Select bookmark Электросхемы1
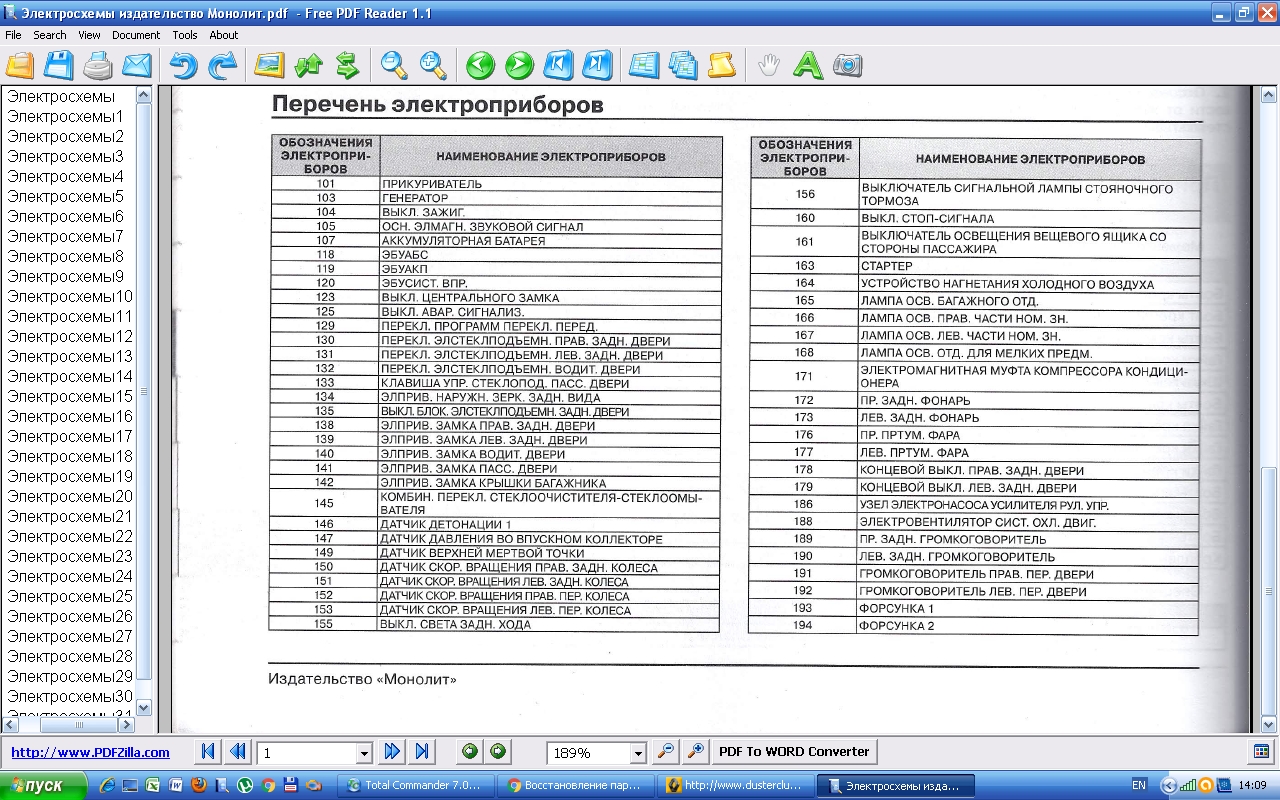 point(65,117)
